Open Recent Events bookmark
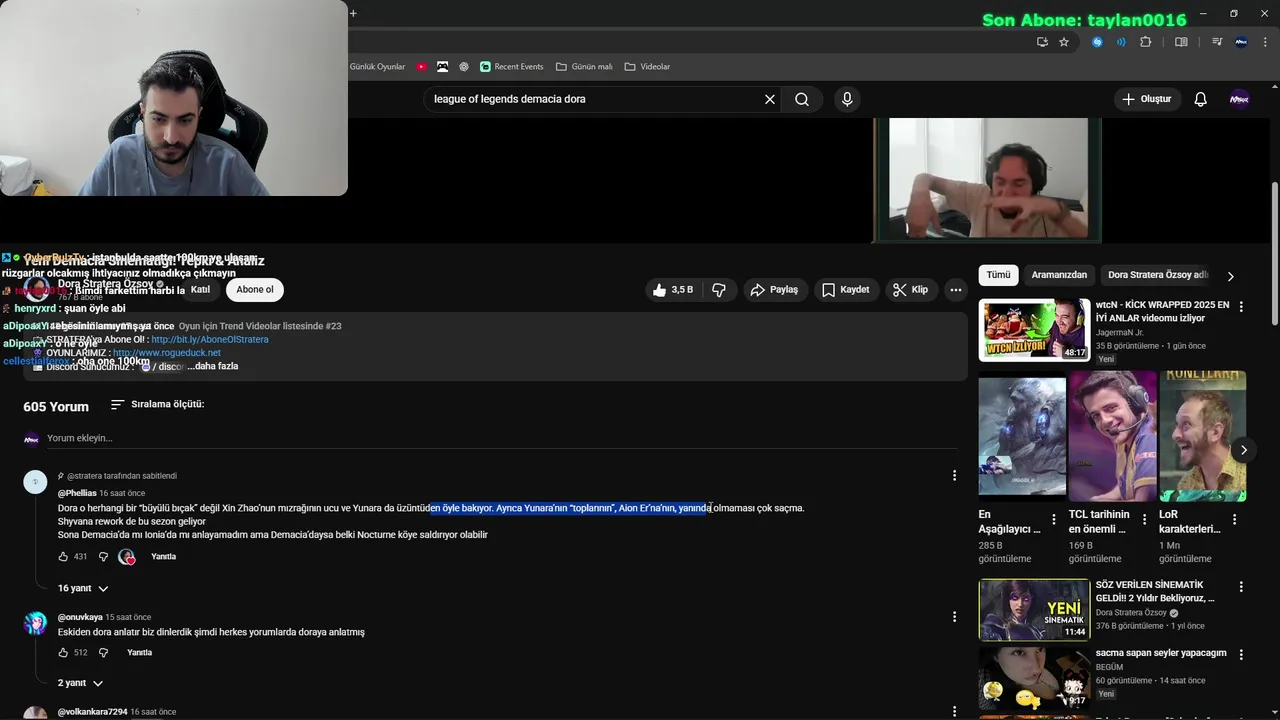The height and width of the screenshot is (720, 1280). click(511, 67)
